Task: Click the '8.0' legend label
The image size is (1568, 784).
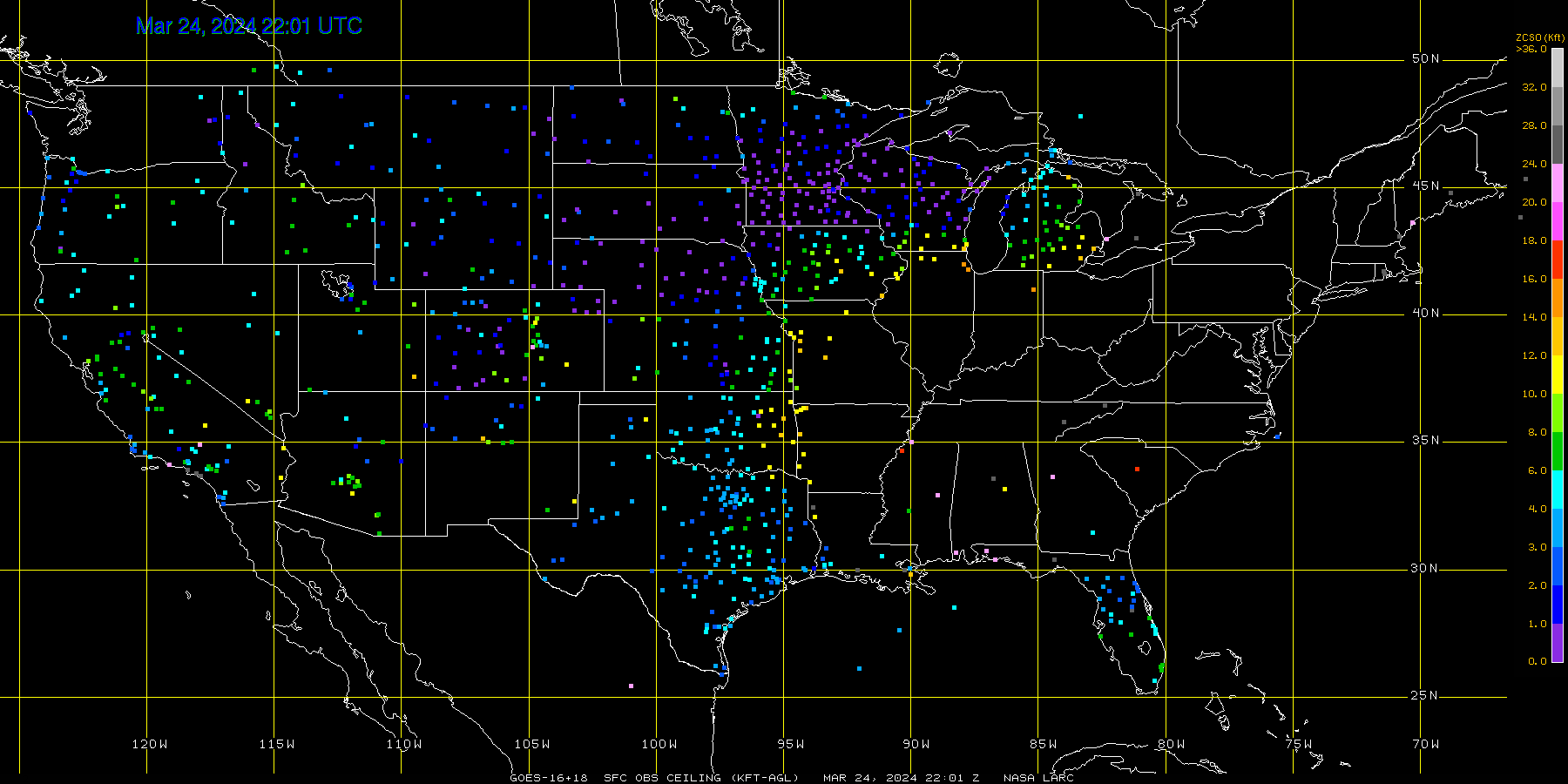Action: coord(1538,432)
